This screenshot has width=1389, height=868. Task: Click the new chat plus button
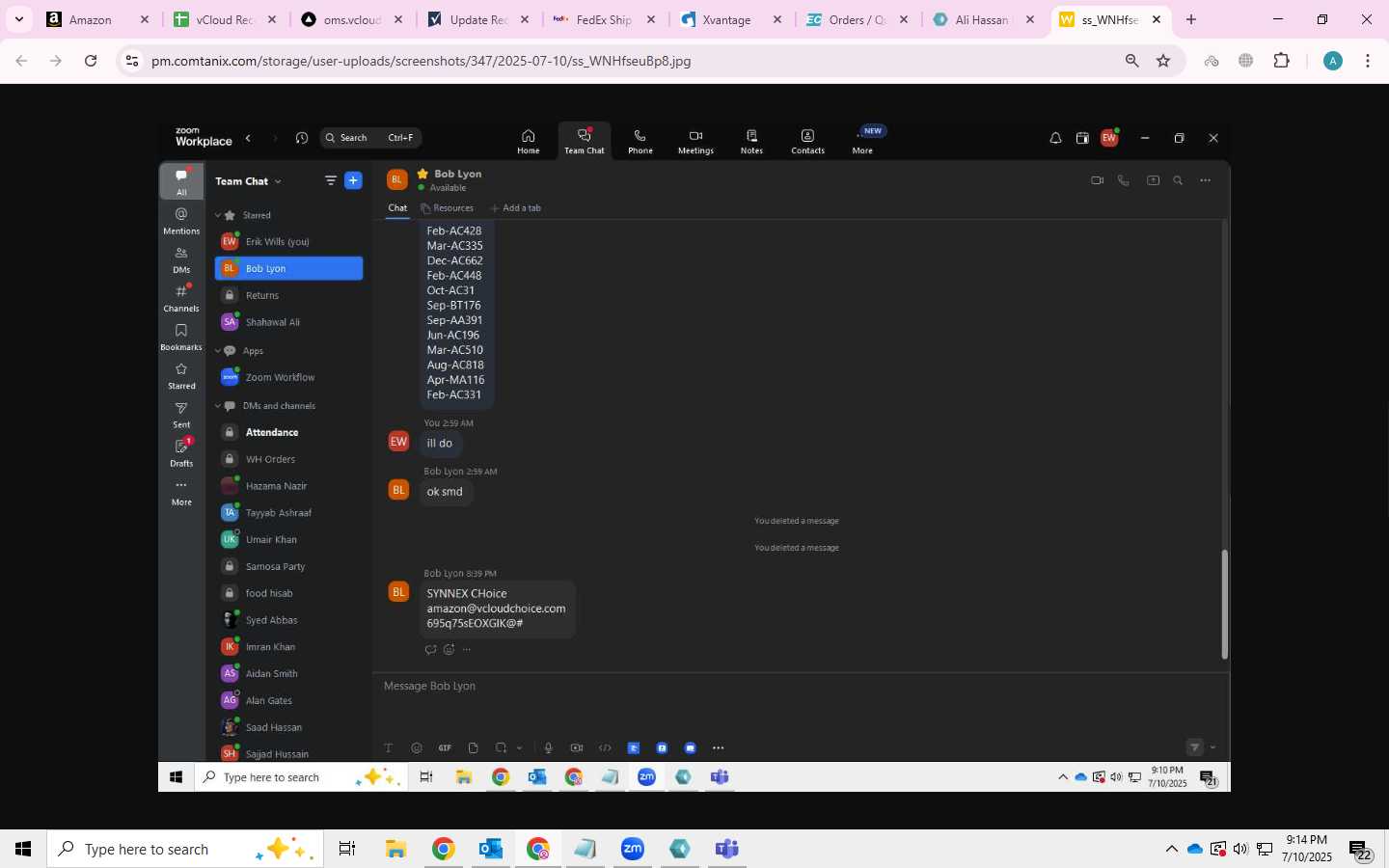point(353,180)
